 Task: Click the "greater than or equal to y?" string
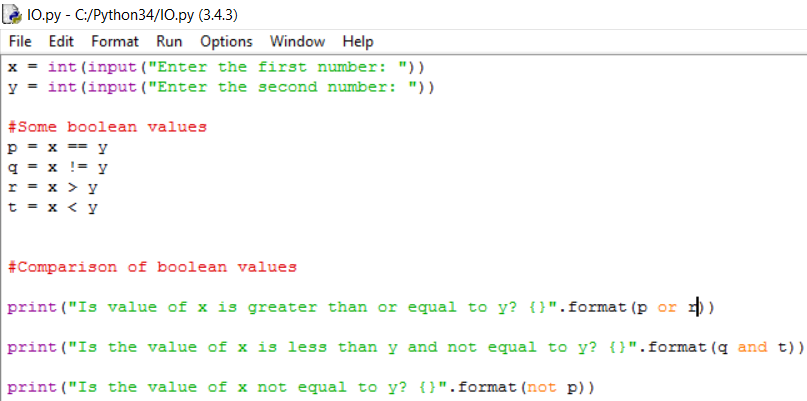(315, 308)
